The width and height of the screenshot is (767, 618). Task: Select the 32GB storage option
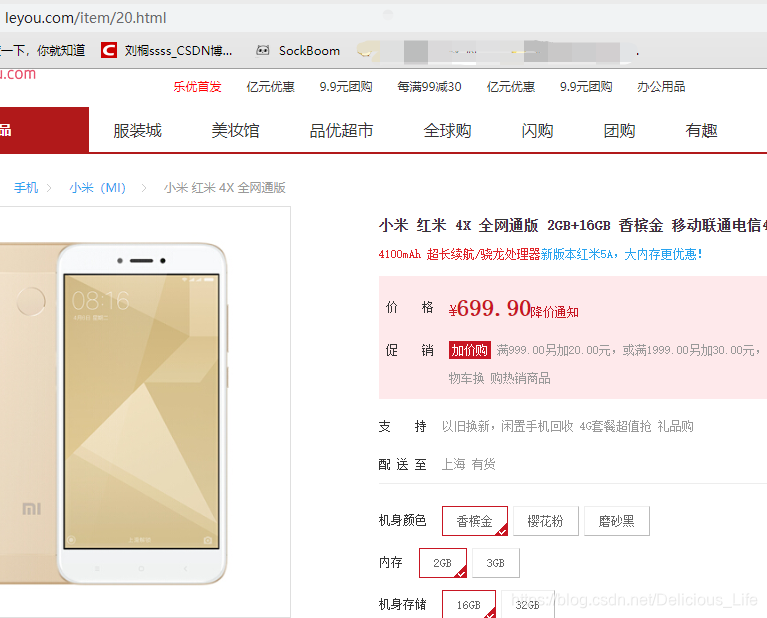point(527,605)
